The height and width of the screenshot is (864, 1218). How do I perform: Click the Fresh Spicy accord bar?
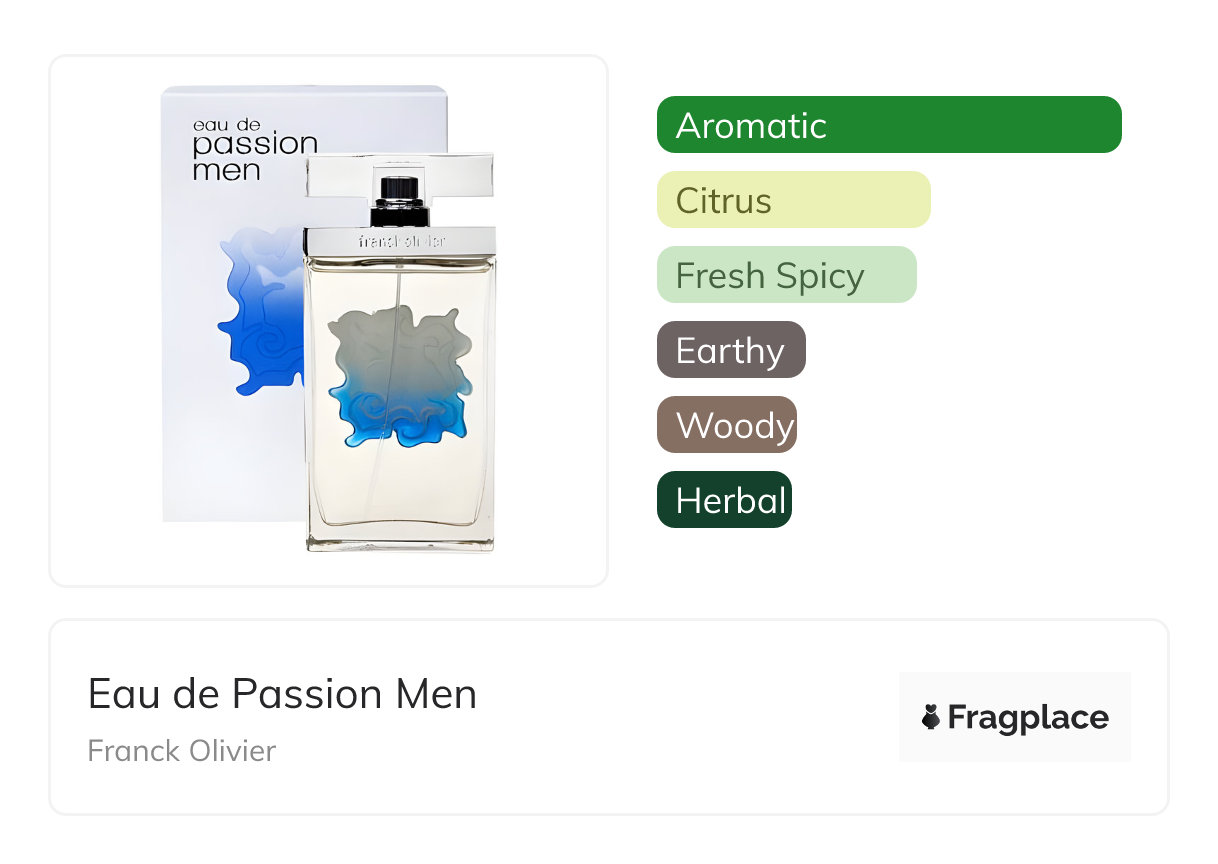786,275
